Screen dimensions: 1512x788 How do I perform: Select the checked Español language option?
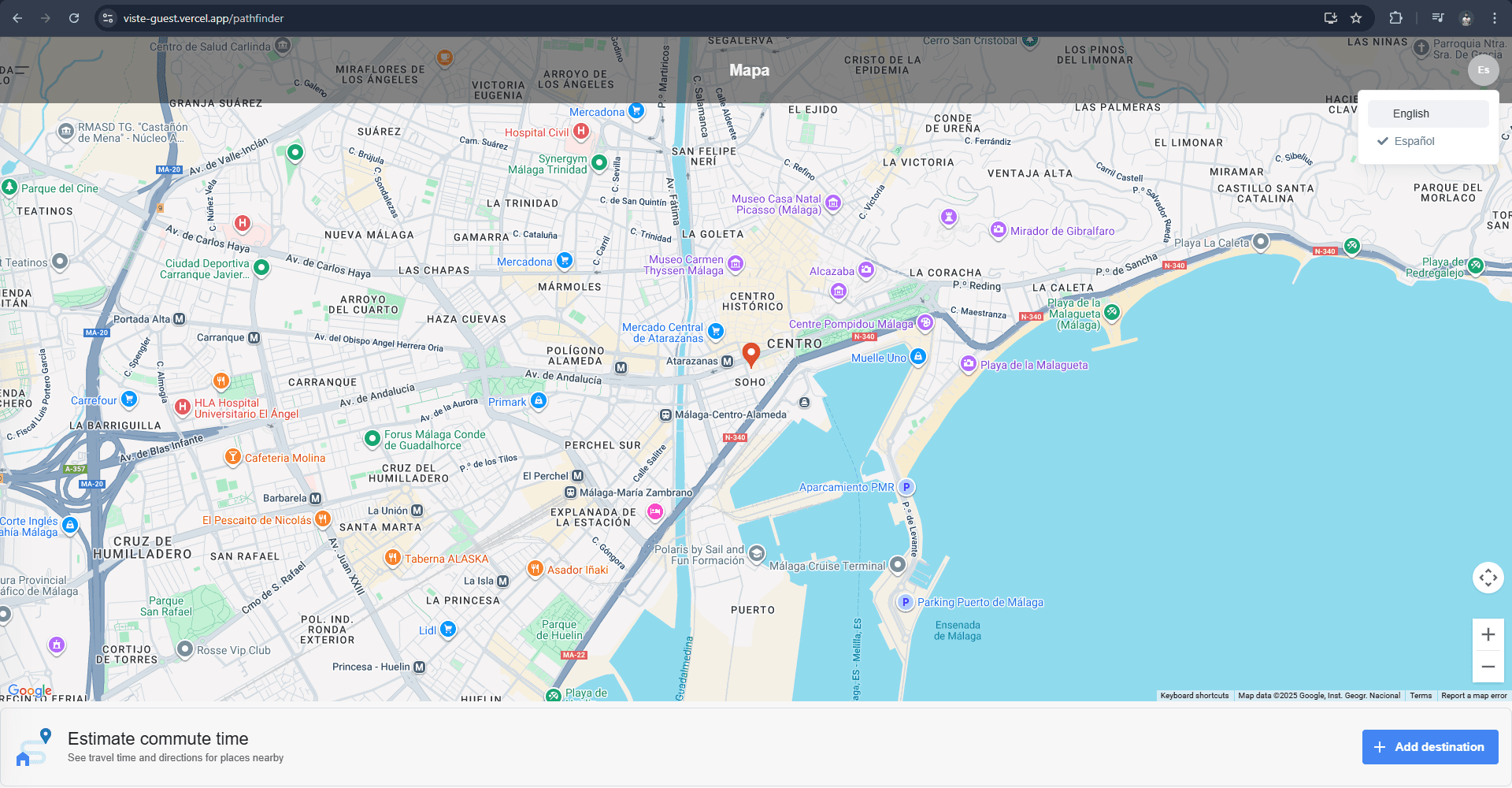(1414, 141)
